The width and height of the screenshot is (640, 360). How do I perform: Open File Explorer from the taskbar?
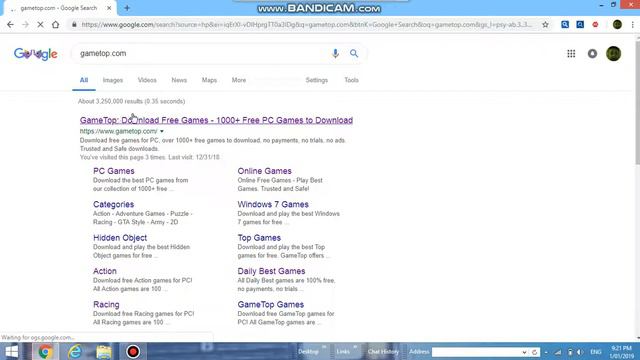click(x=104, y=351)
